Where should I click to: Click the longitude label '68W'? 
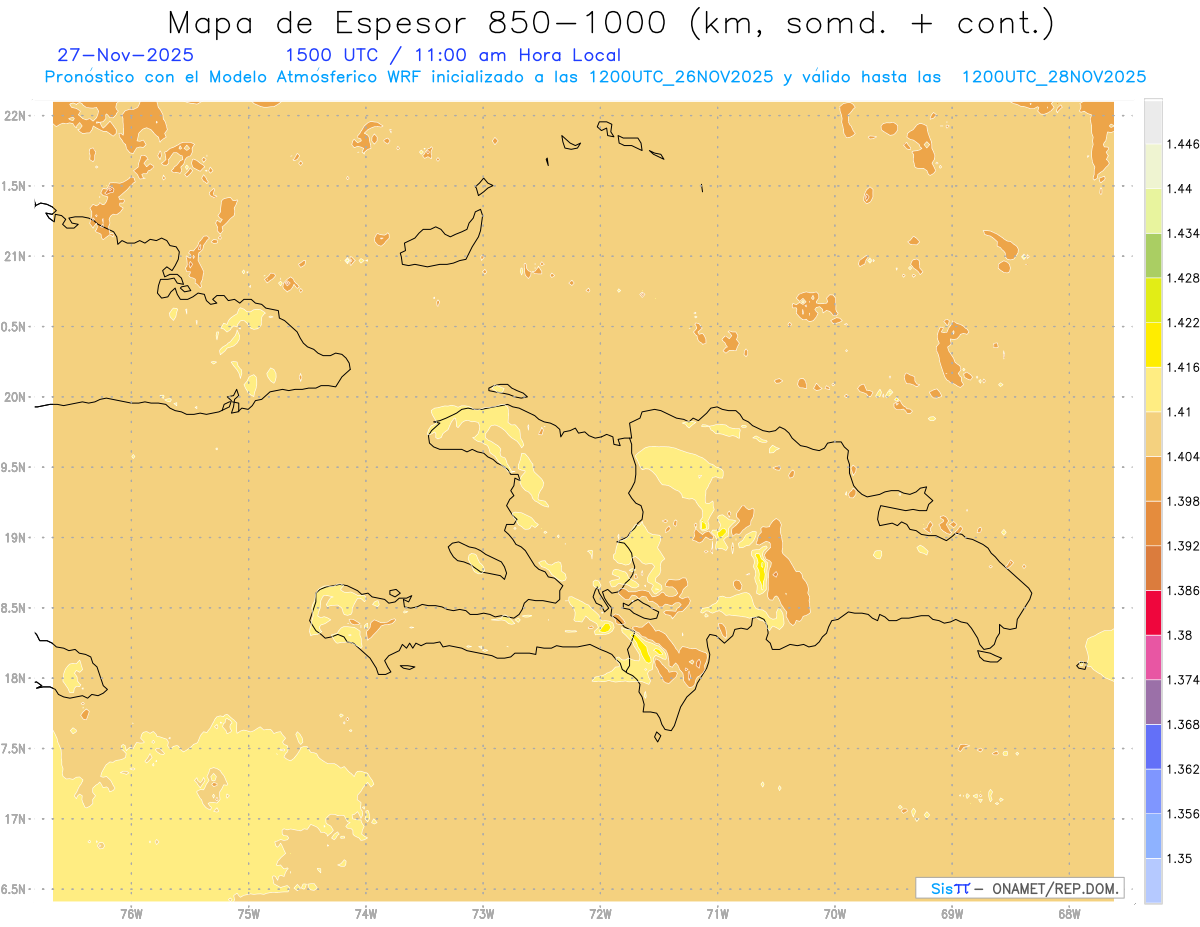[1069, 914]
